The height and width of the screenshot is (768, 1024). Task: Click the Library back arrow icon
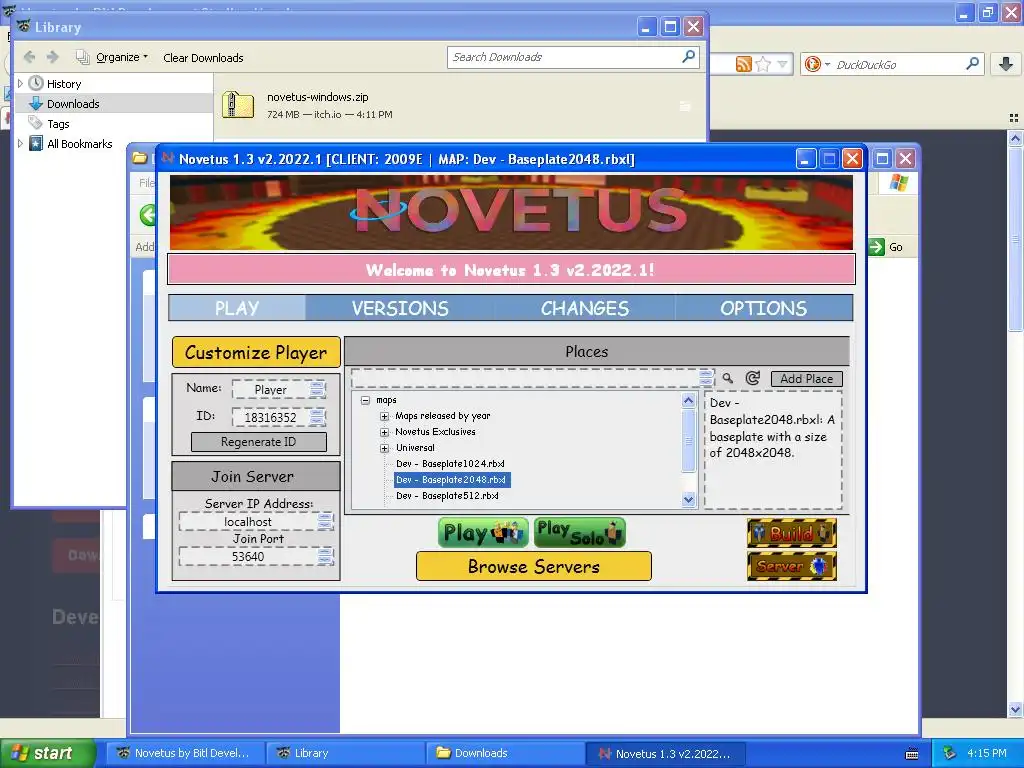click(29, 57)
